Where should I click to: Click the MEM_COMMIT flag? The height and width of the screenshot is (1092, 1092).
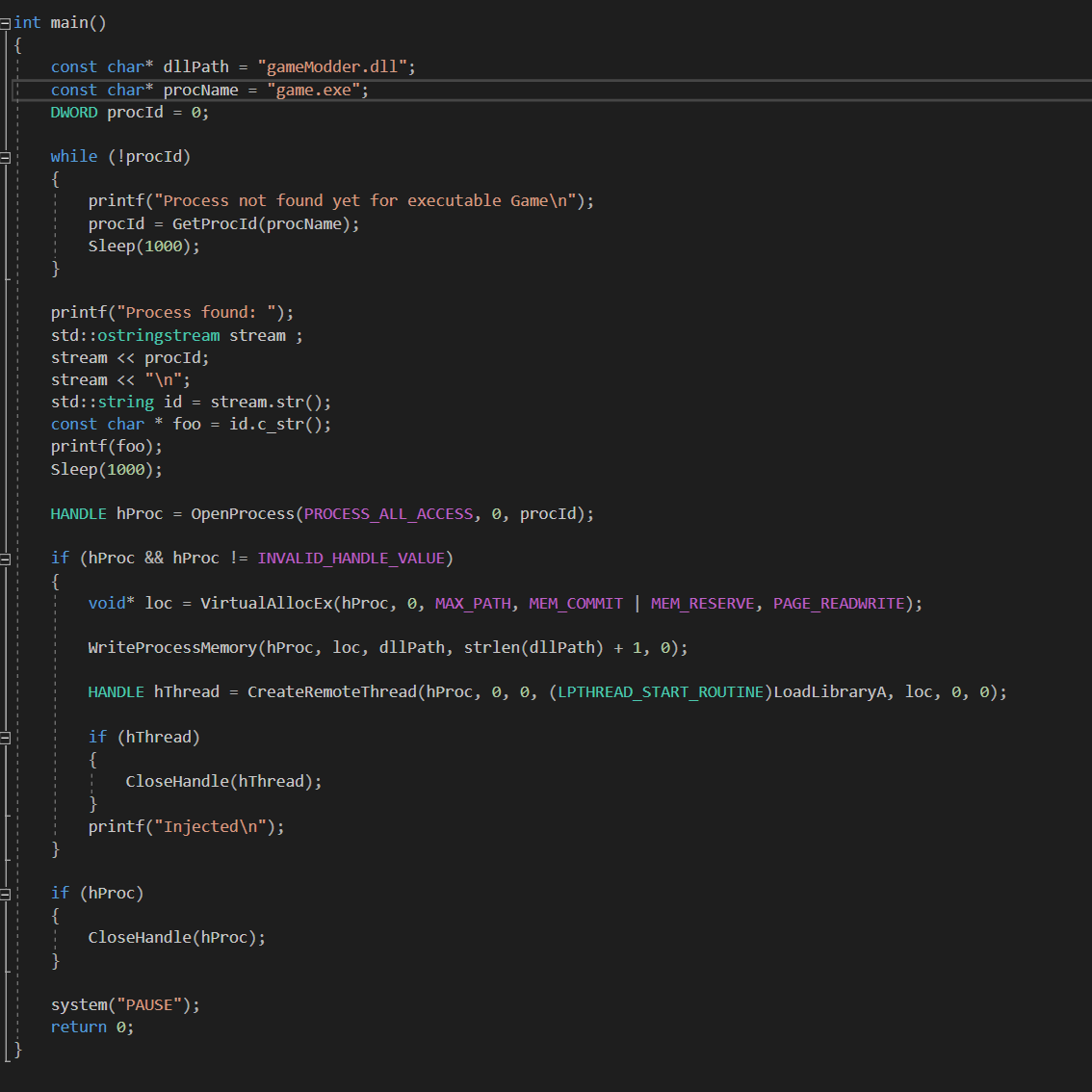pyautogui.click(x=576, y=603)
